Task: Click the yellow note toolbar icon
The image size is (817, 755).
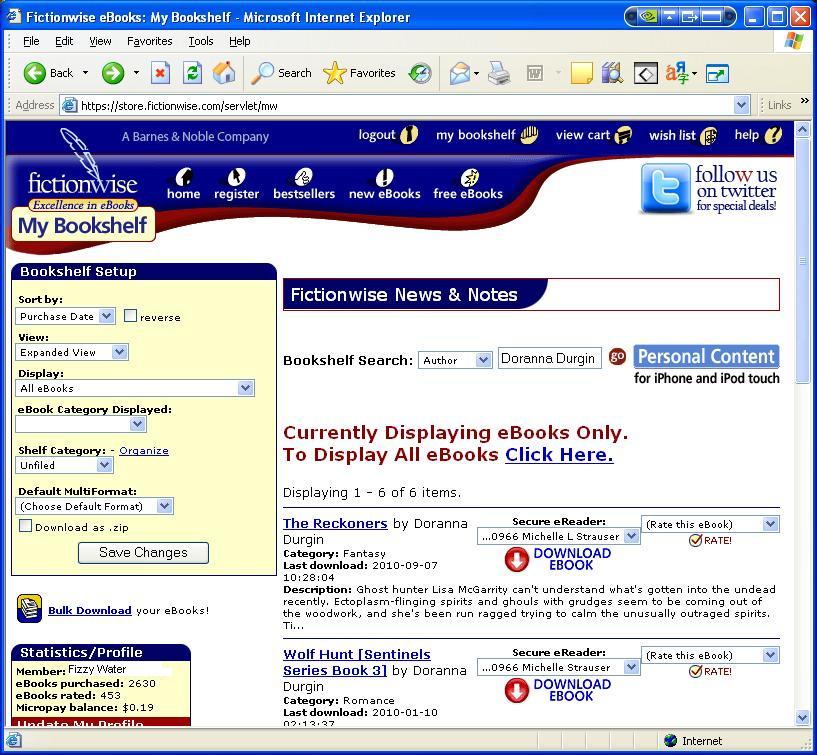Action: 581,73
